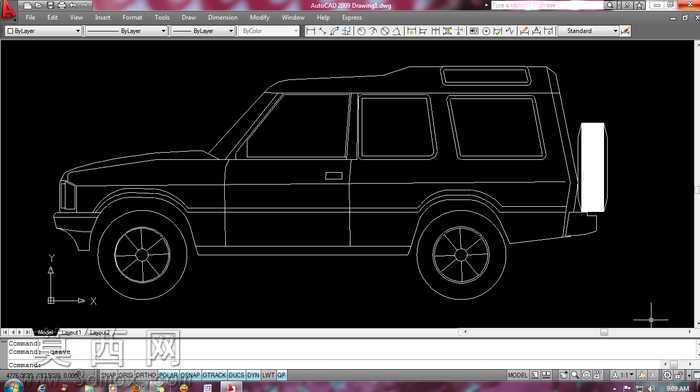Toggle ORTHO mode in status bar
This screenshot has height=392, width=700.
coord(146,375)
